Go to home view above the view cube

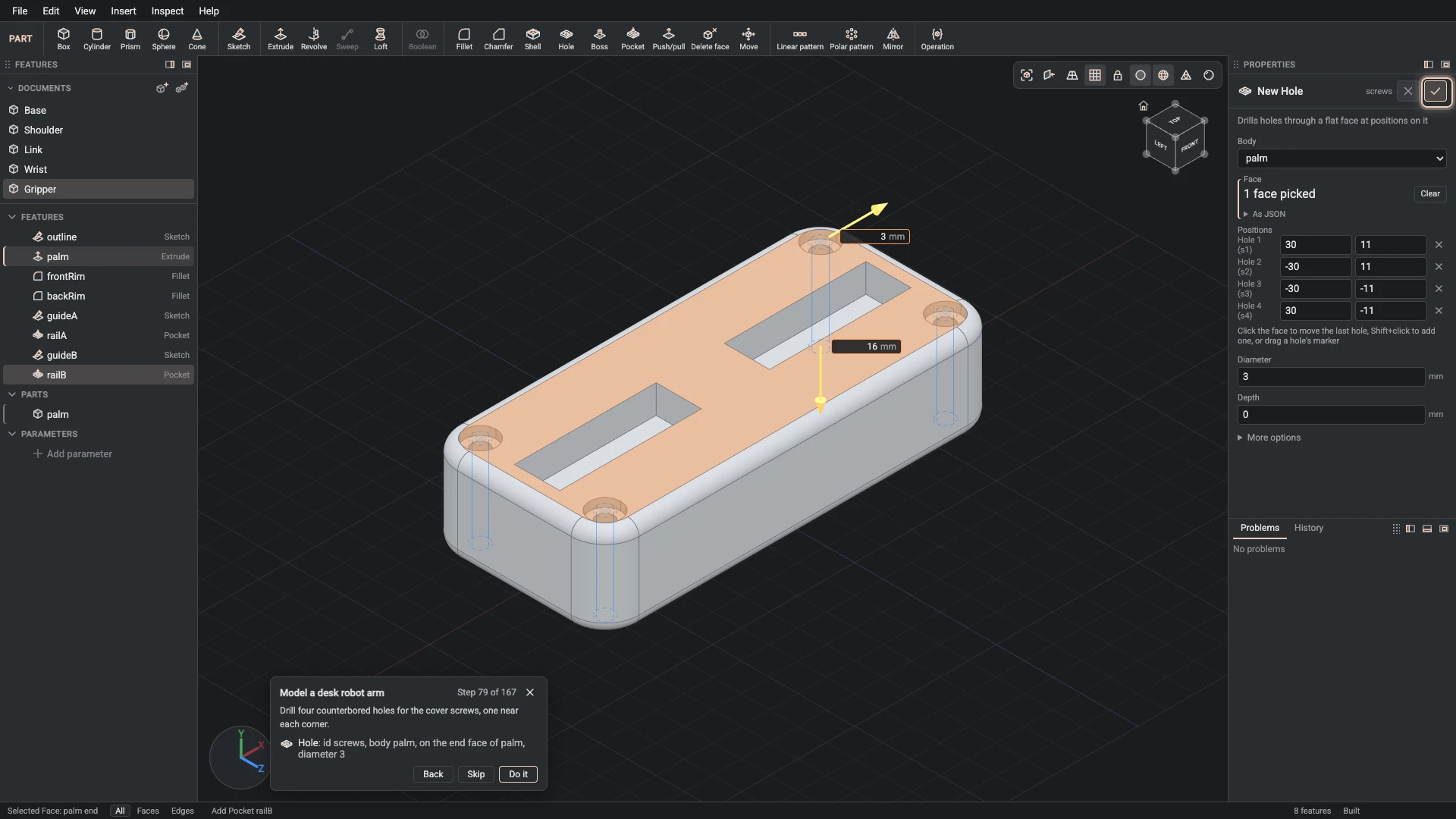click(1144, 105)
